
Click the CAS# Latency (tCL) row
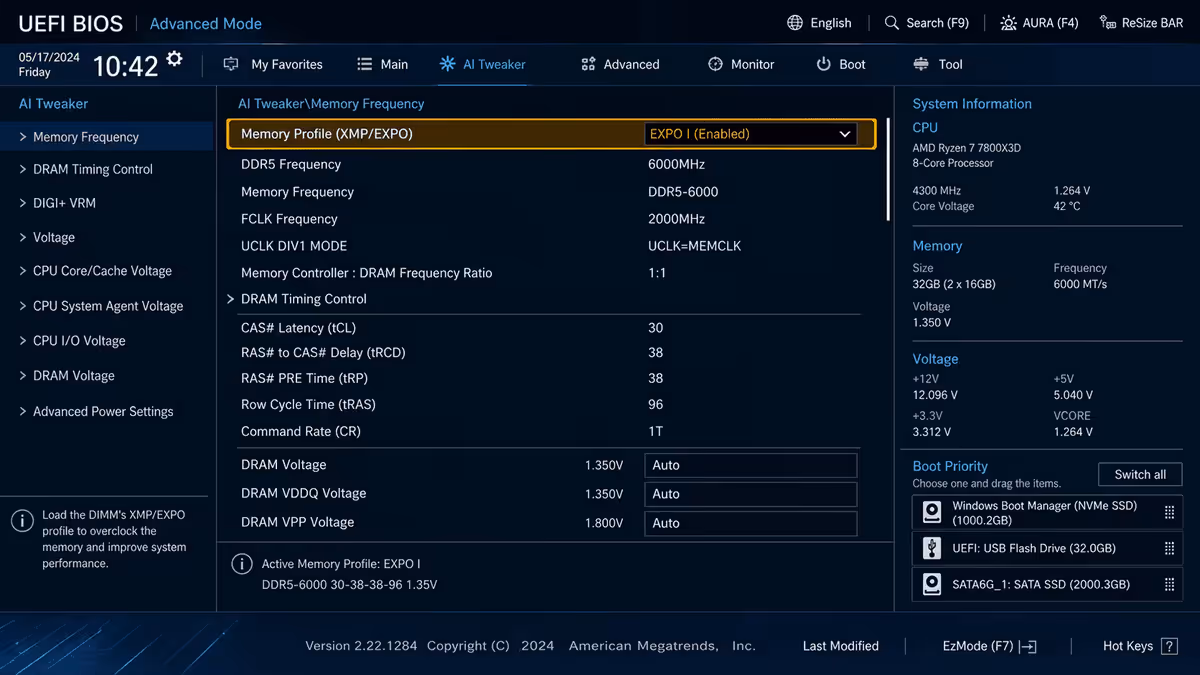[548, 328]
